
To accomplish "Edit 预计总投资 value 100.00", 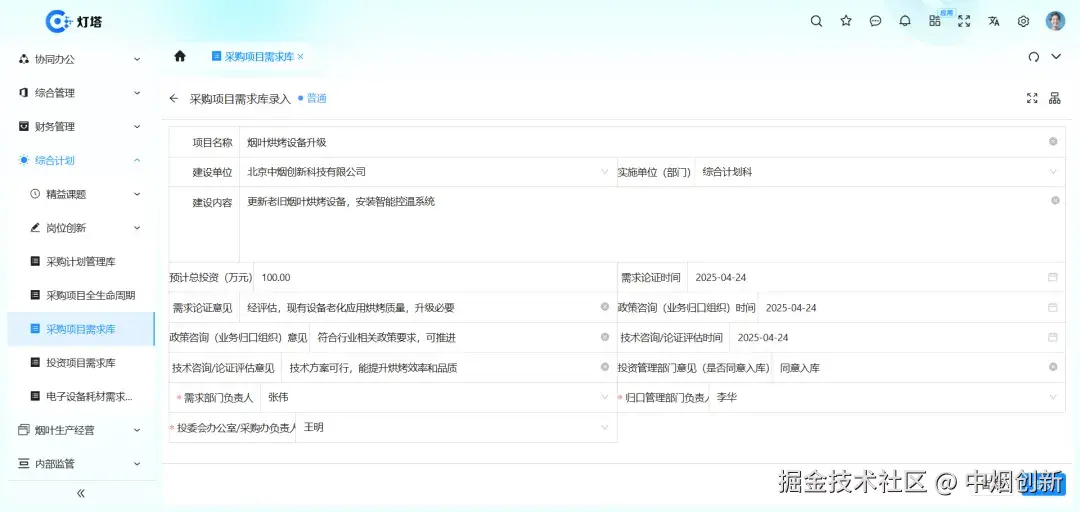I will (435, 278).
